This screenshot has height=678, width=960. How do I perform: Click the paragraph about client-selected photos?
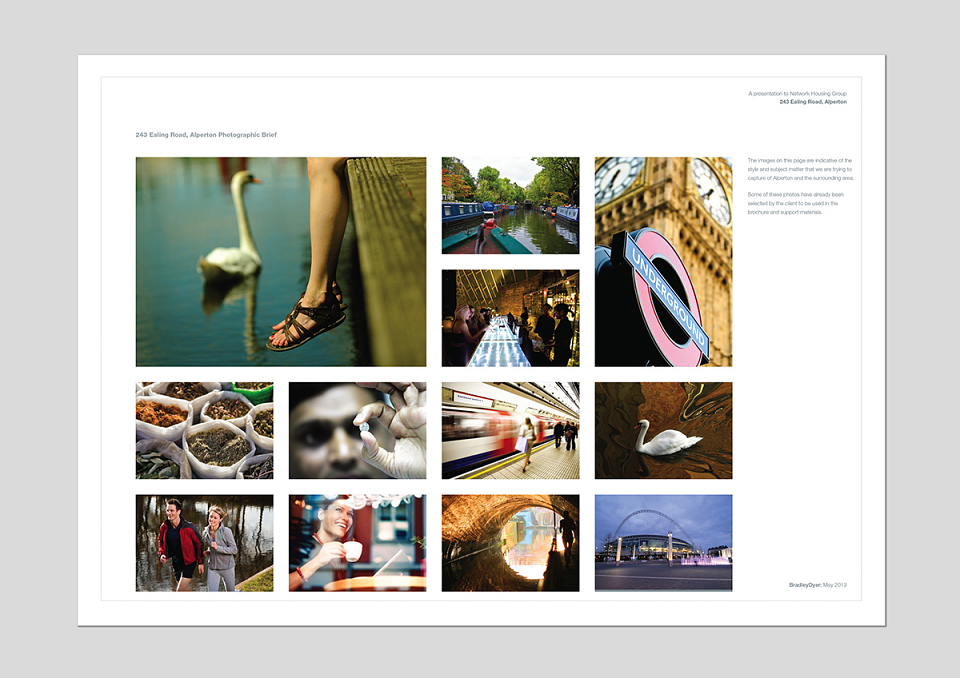pos(795,203)
